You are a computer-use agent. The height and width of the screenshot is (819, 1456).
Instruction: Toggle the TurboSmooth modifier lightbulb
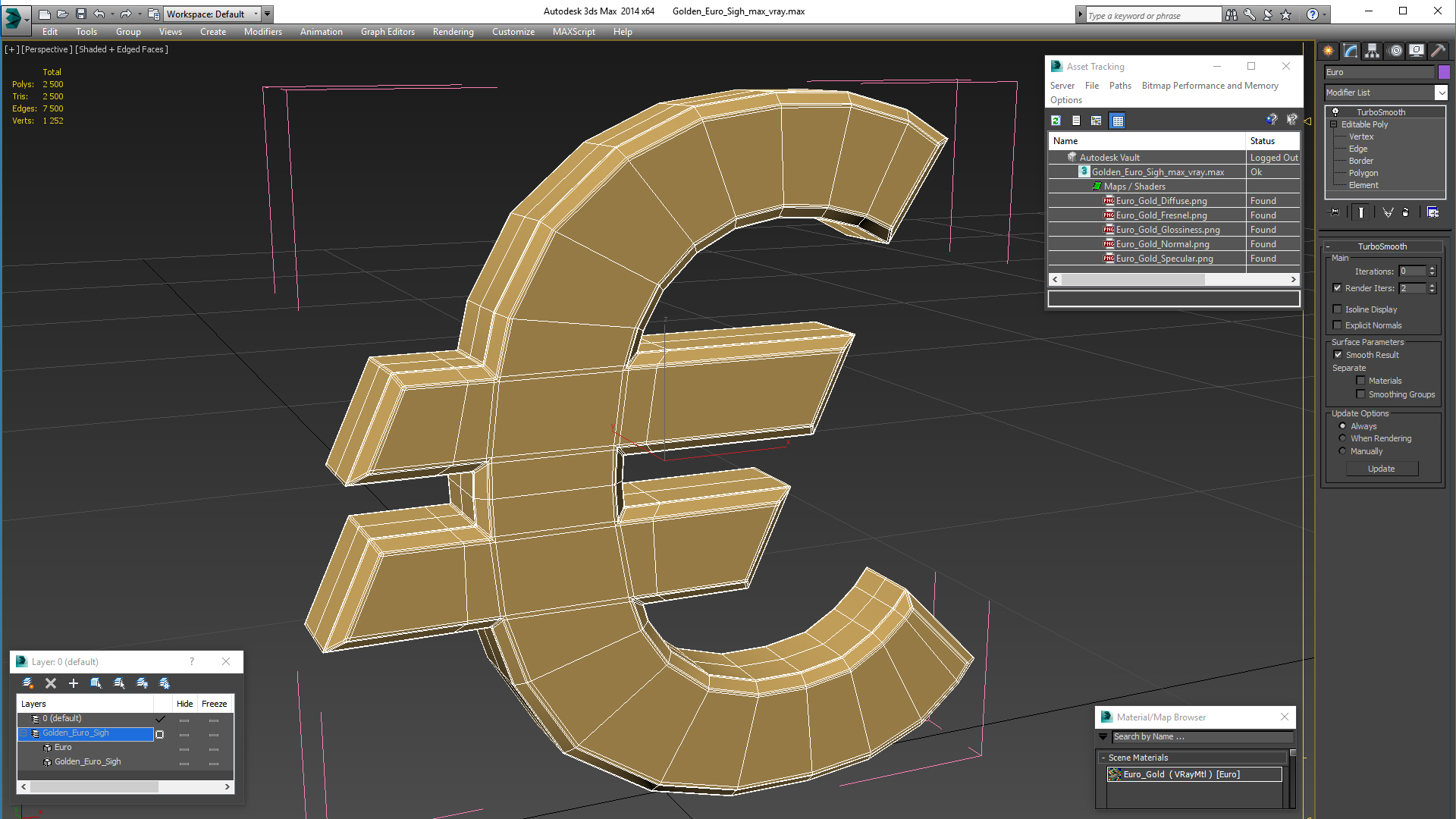coord(1335,112)
